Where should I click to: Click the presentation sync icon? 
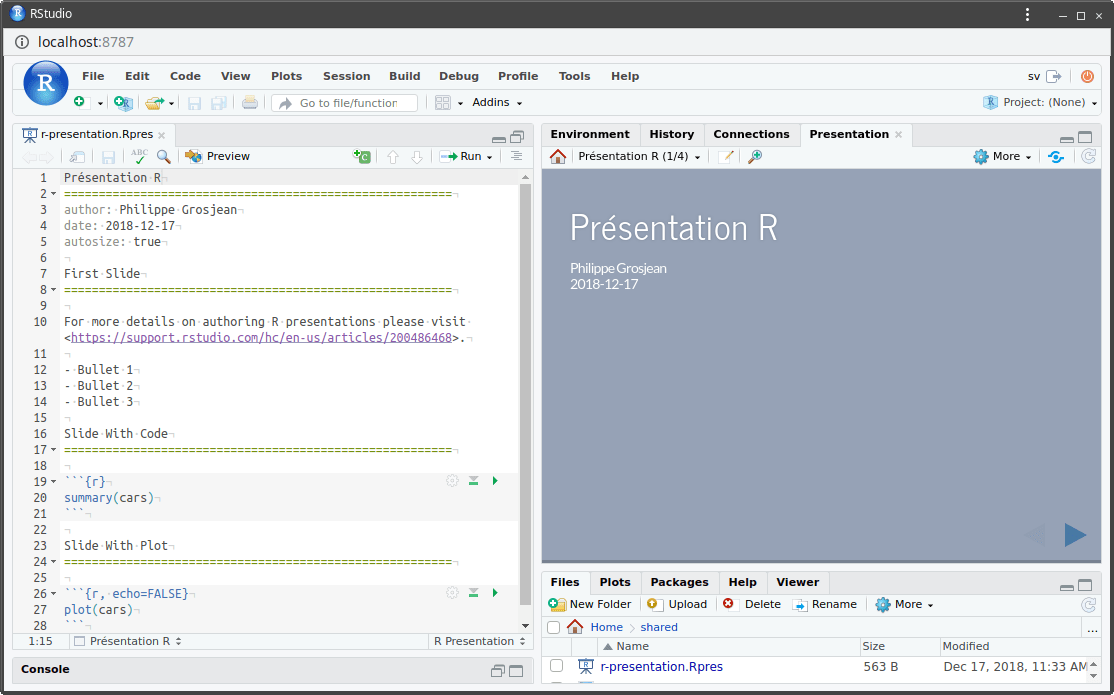1056,157
